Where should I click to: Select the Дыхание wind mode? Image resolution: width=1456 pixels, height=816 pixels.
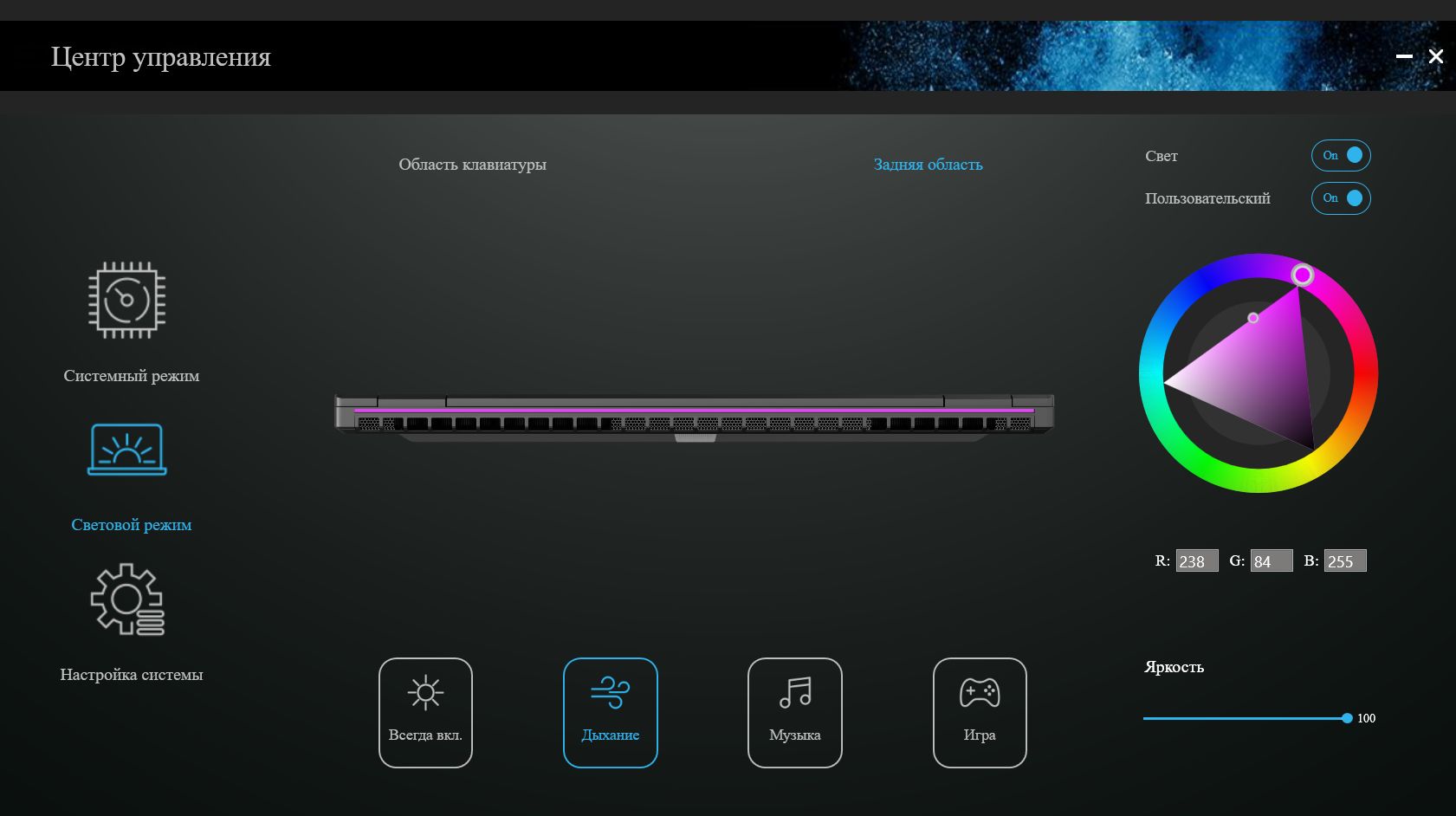click(611, 713)
